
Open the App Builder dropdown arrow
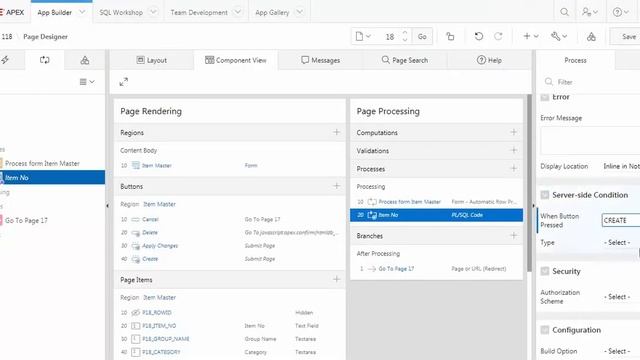coord(82,12)
